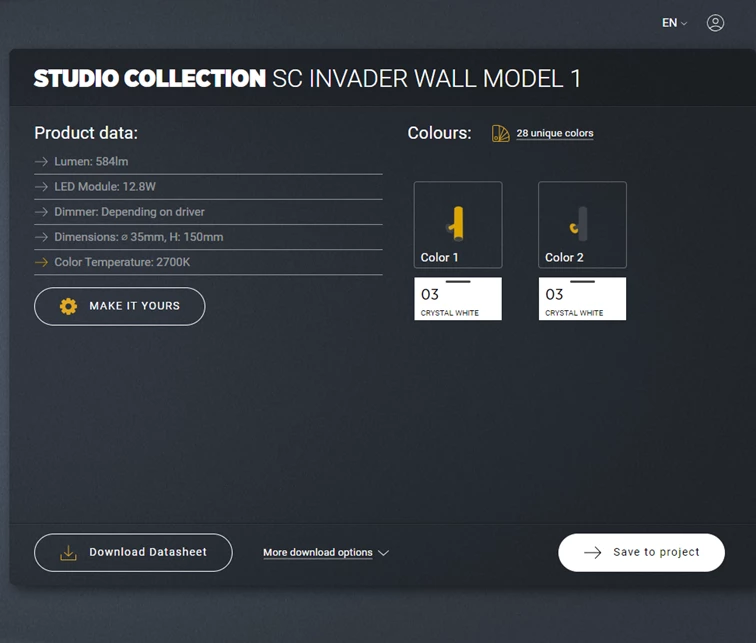Open the EN language dropdown
This screenshot has width=756, height=643.
(x=674, y=23)
